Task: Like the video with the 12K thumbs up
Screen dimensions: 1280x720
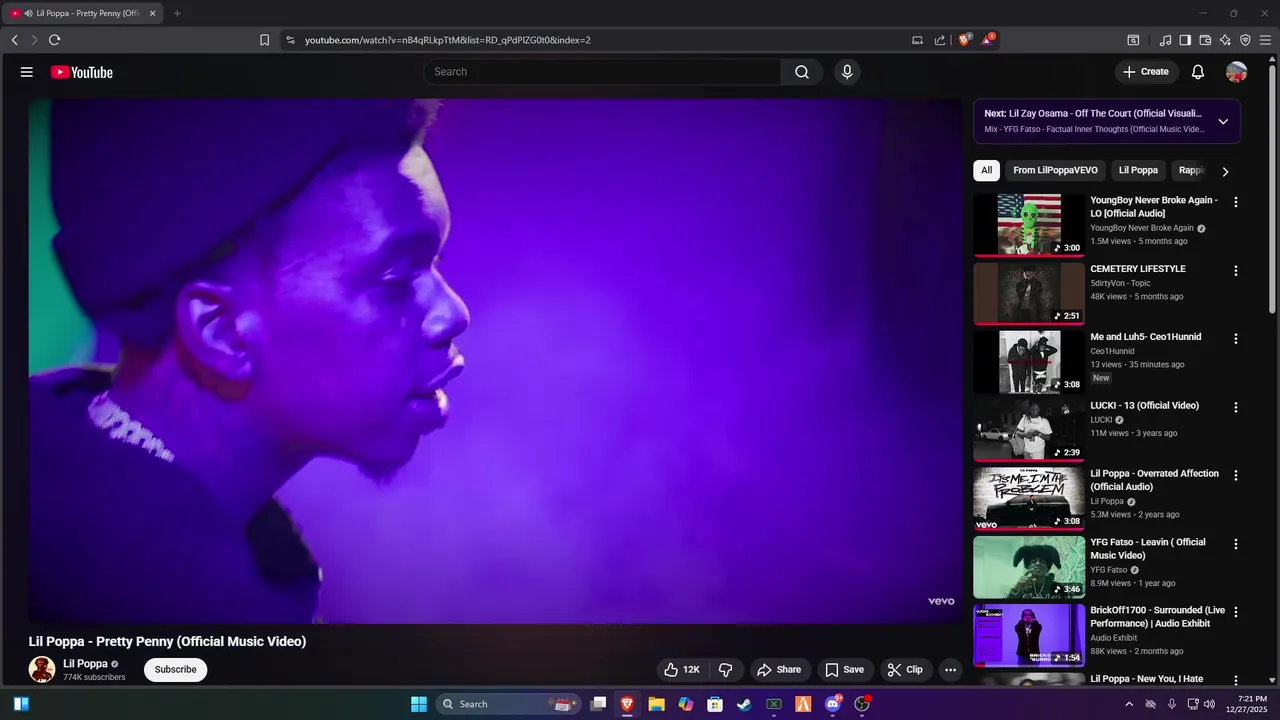Action: [682, 670]
